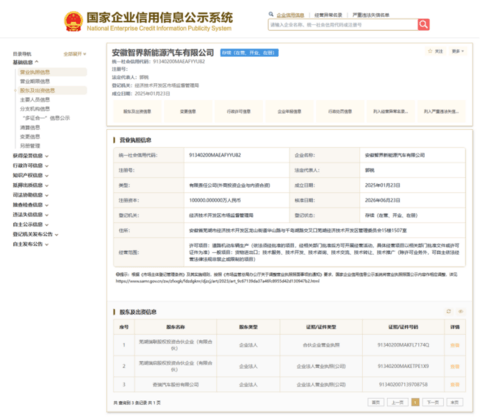Switch to the 严重违法失信名单 search tab

point(371,15)
